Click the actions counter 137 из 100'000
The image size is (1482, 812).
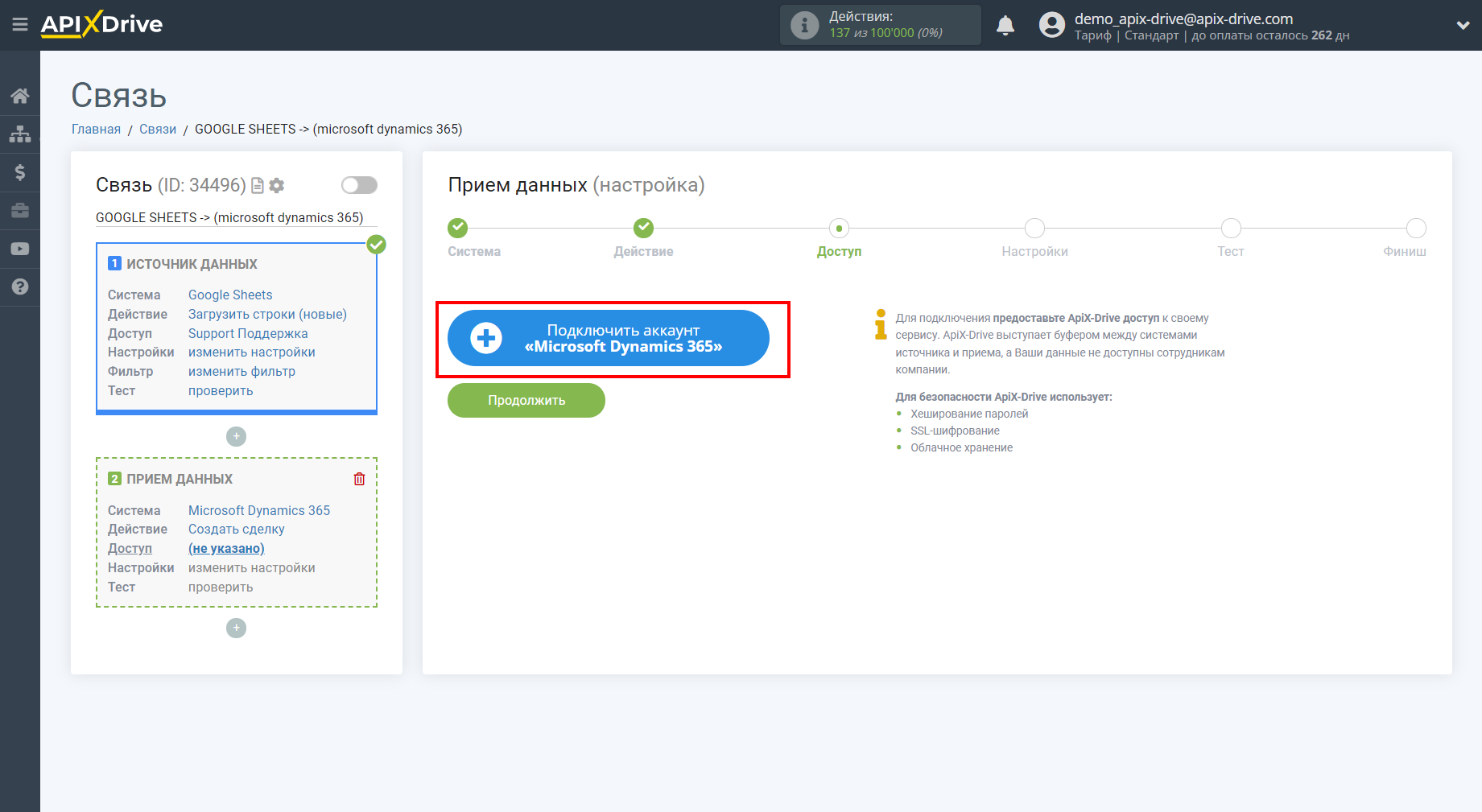click(885, 33)
